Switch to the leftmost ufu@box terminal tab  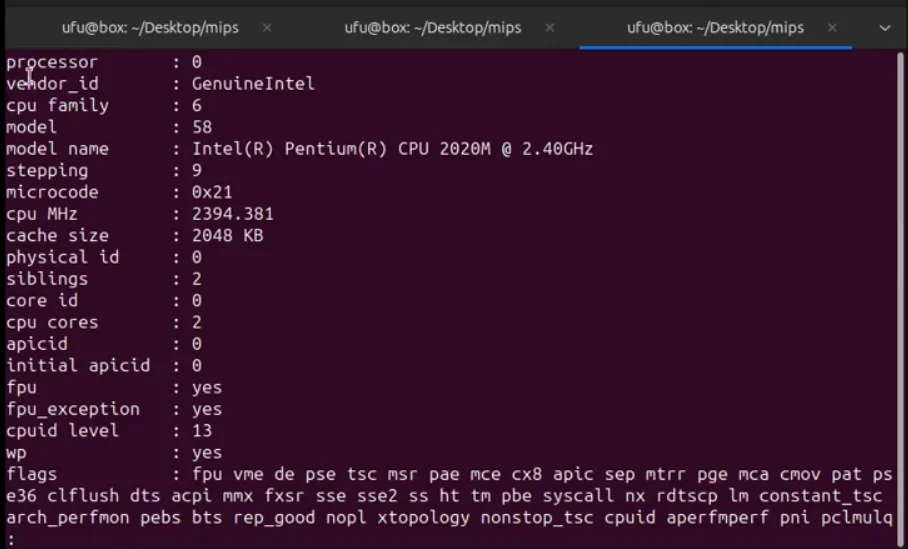[x=150, y=28]
